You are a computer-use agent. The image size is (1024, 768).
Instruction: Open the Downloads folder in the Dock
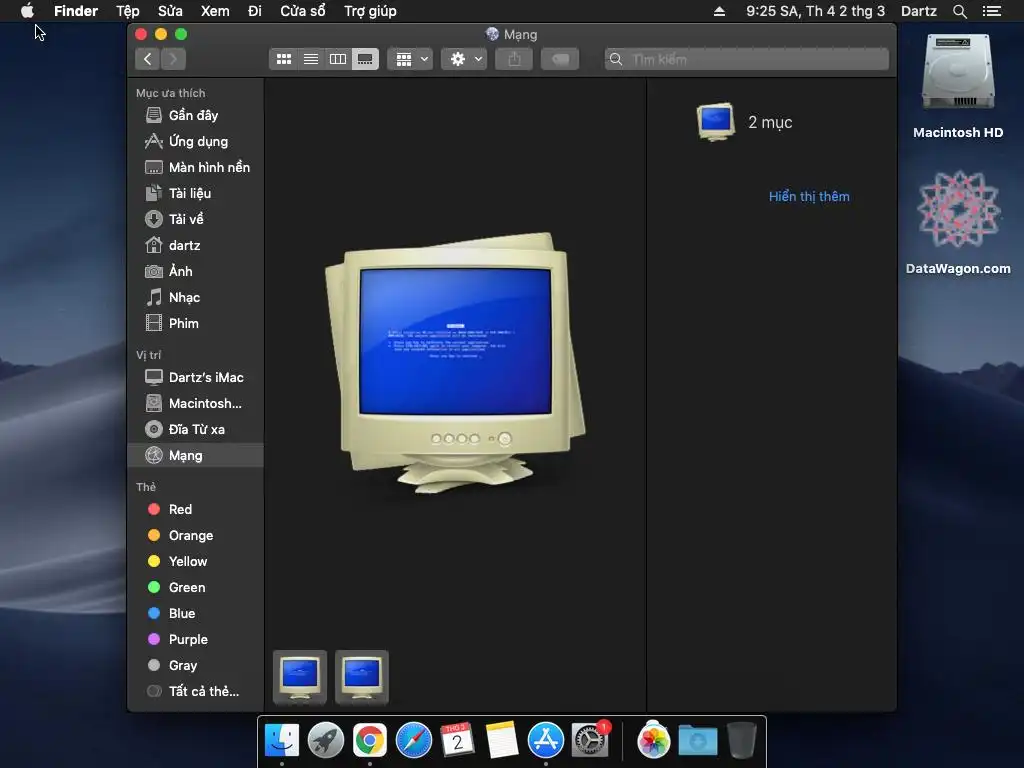697,741
